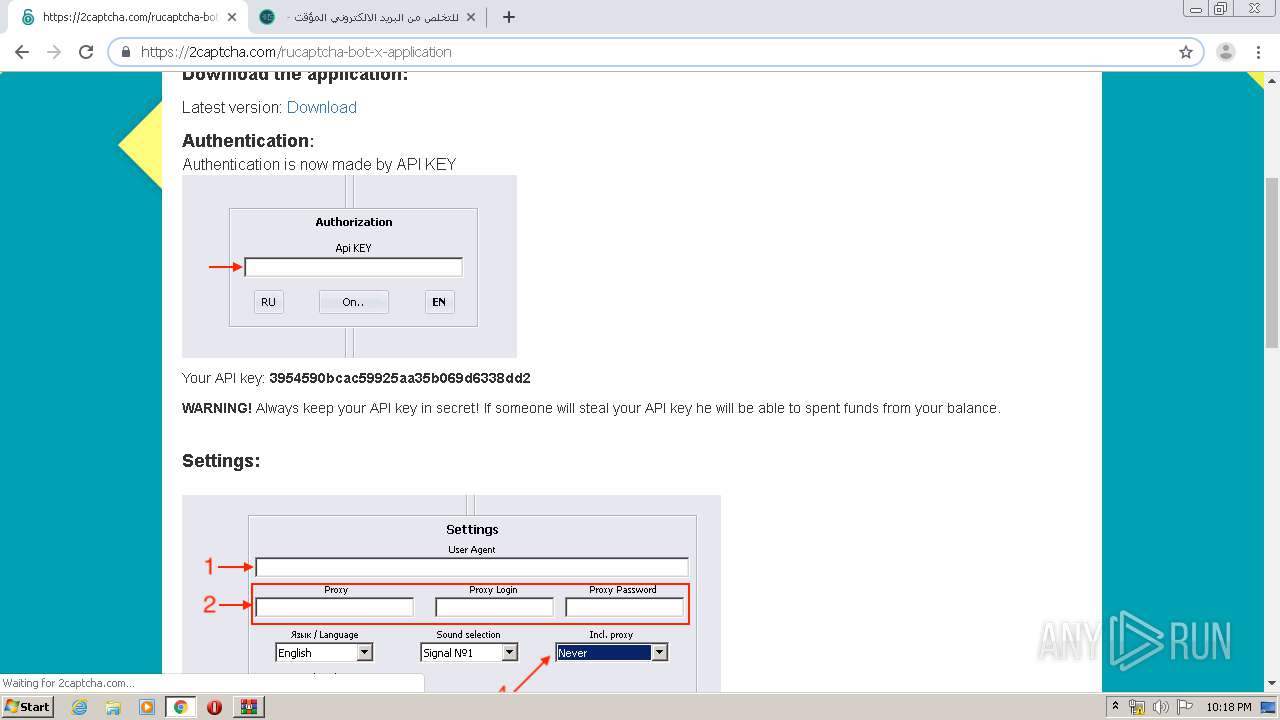The image size is (1280, 720).
Task: Open the Action Center flag icon
Action: pos(1185,707)
